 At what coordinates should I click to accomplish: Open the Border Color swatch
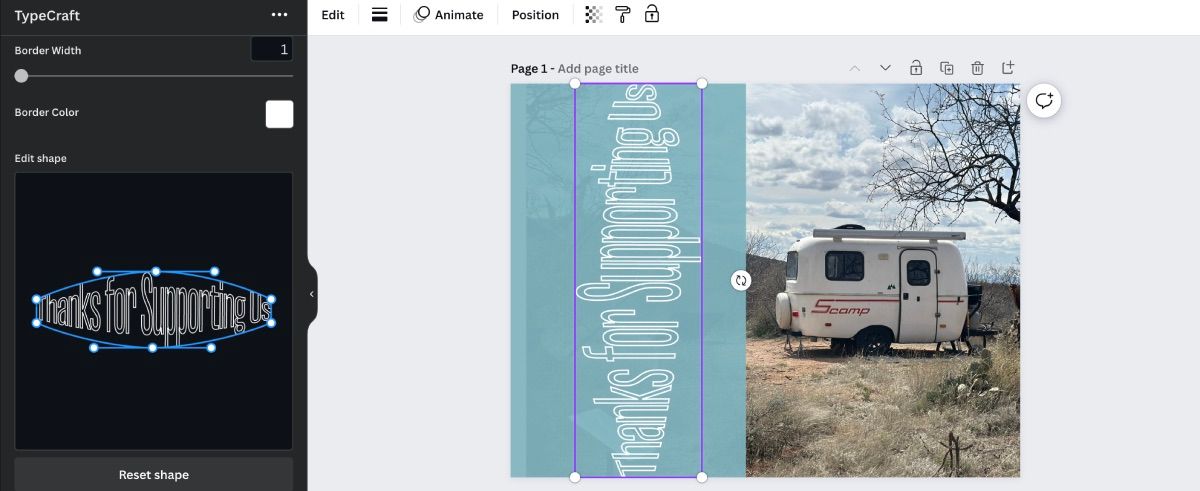point(279,114)
